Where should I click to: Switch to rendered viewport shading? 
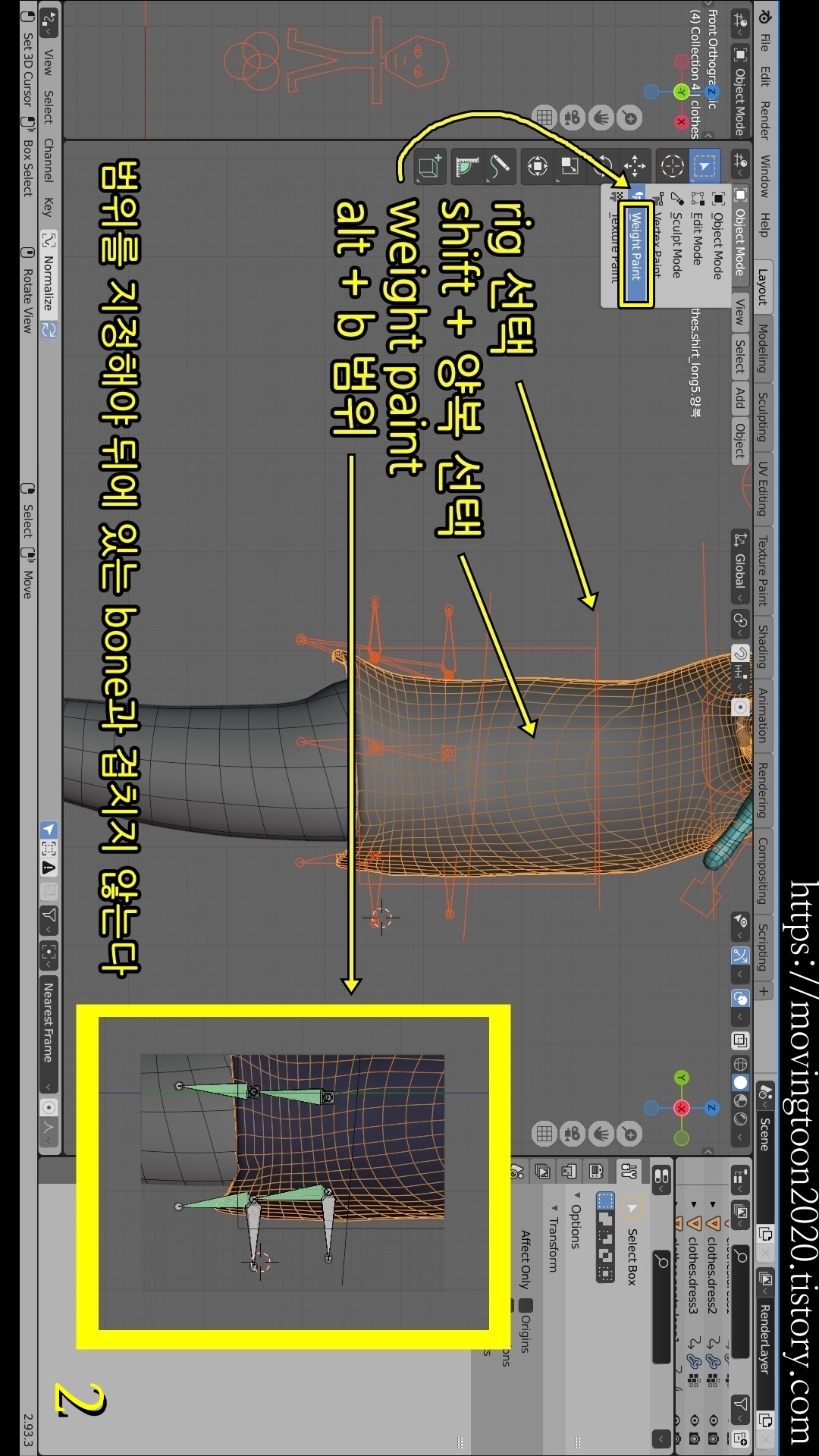(x=740, y=1119)
